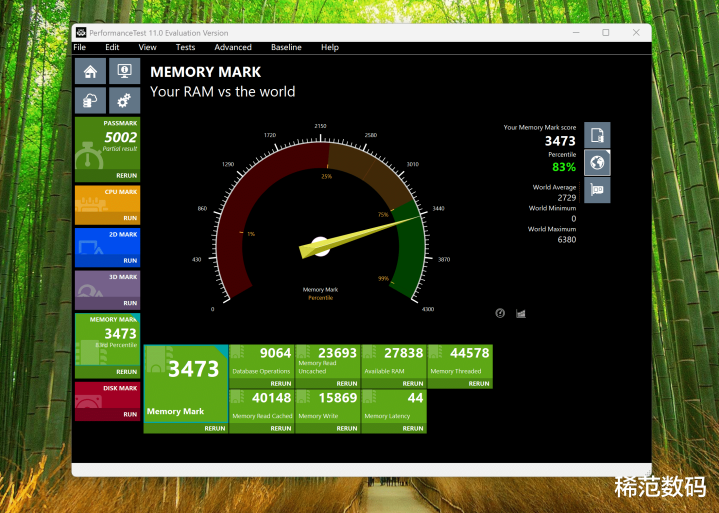Open the Home icon button
This screenshot has width=719, height=513.
click(90, 71)
